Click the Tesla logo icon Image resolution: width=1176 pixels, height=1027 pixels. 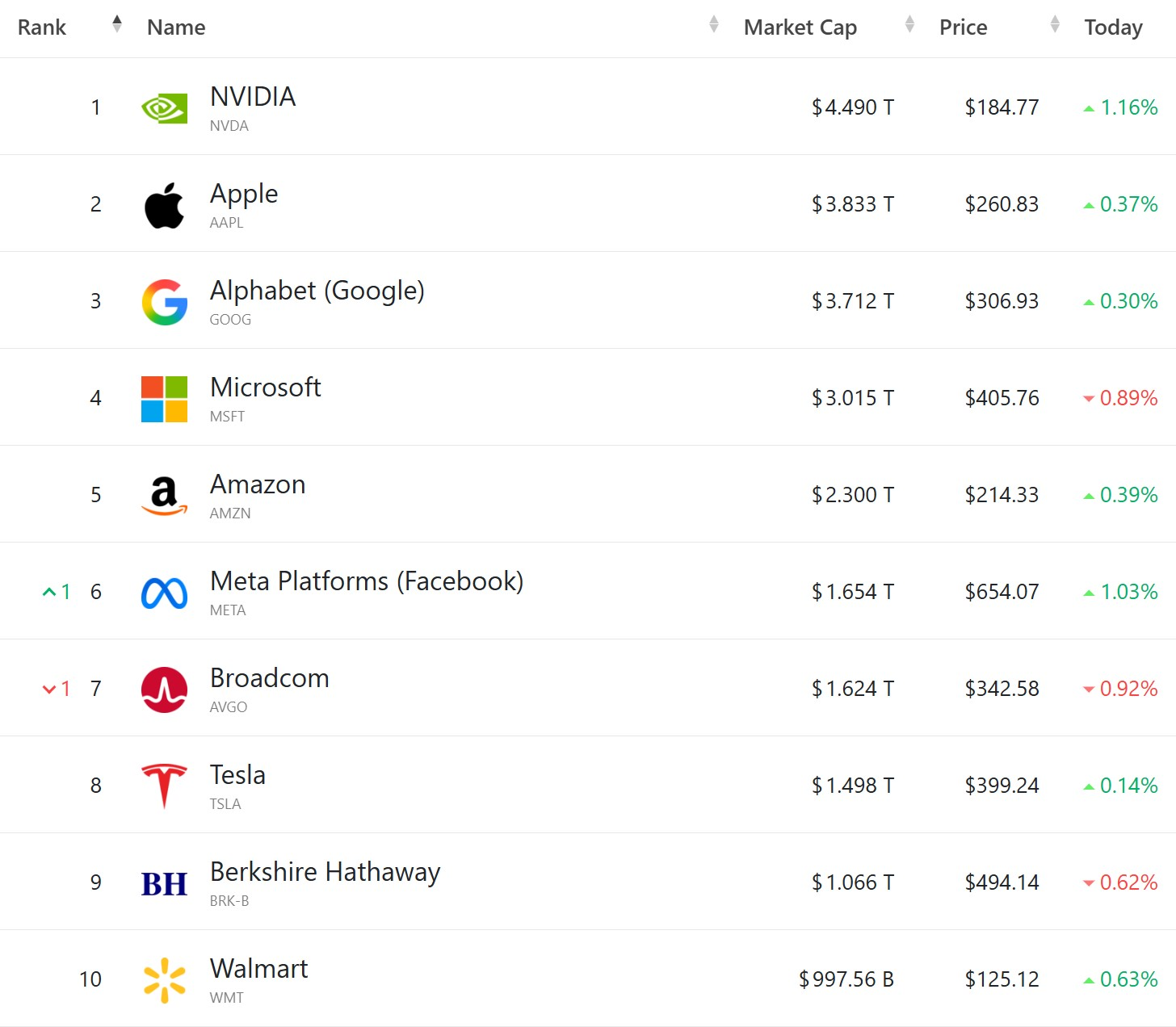coord(164,786)
